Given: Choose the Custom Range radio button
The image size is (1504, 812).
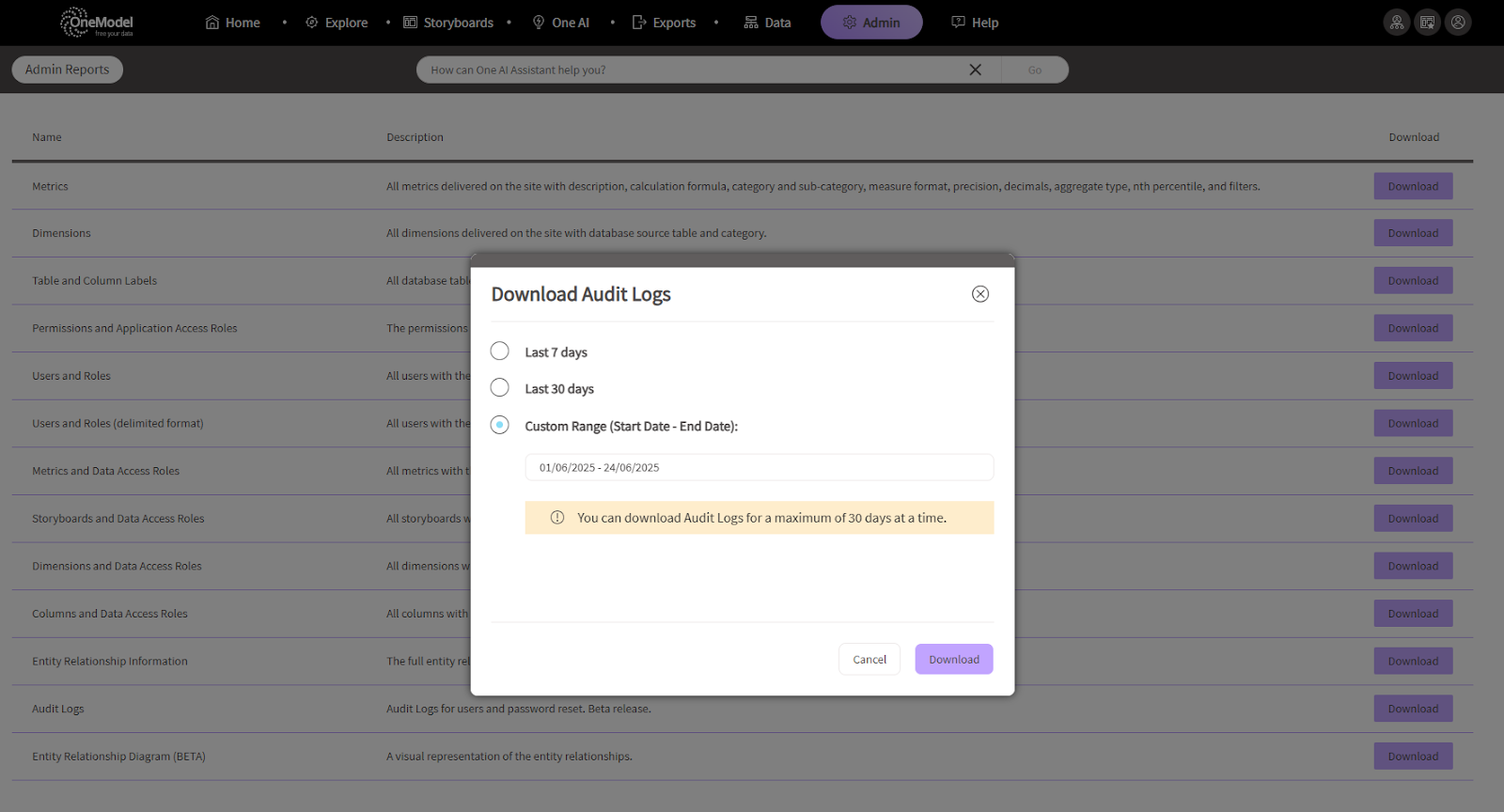Looking at the screenshot, I should point(500,426).
